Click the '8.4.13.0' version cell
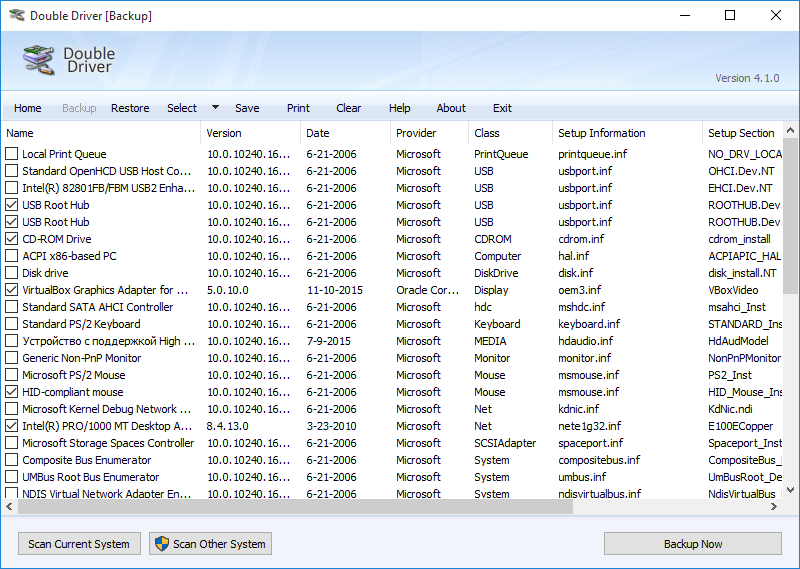Screen dimensions: 800x569 (228, 426)
